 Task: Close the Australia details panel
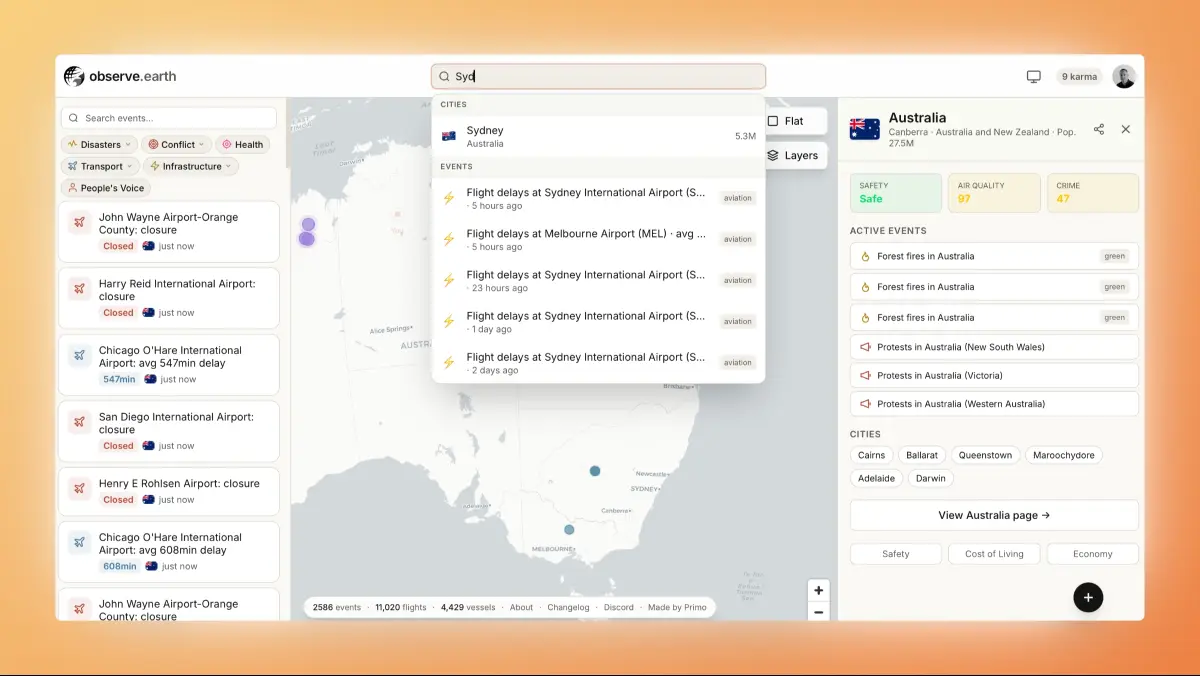1125,129
